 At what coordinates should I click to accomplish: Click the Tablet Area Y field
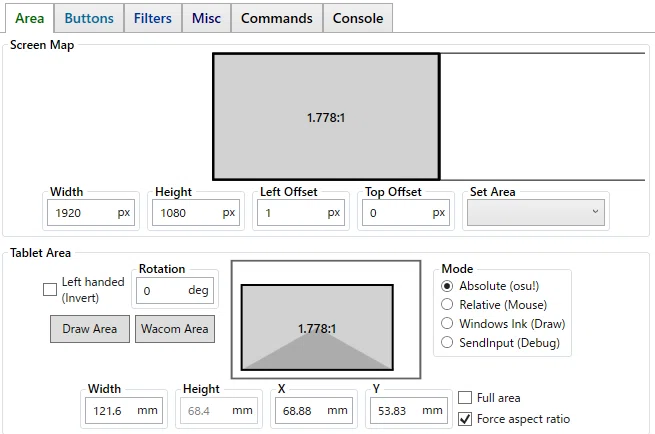click(409, 411)
